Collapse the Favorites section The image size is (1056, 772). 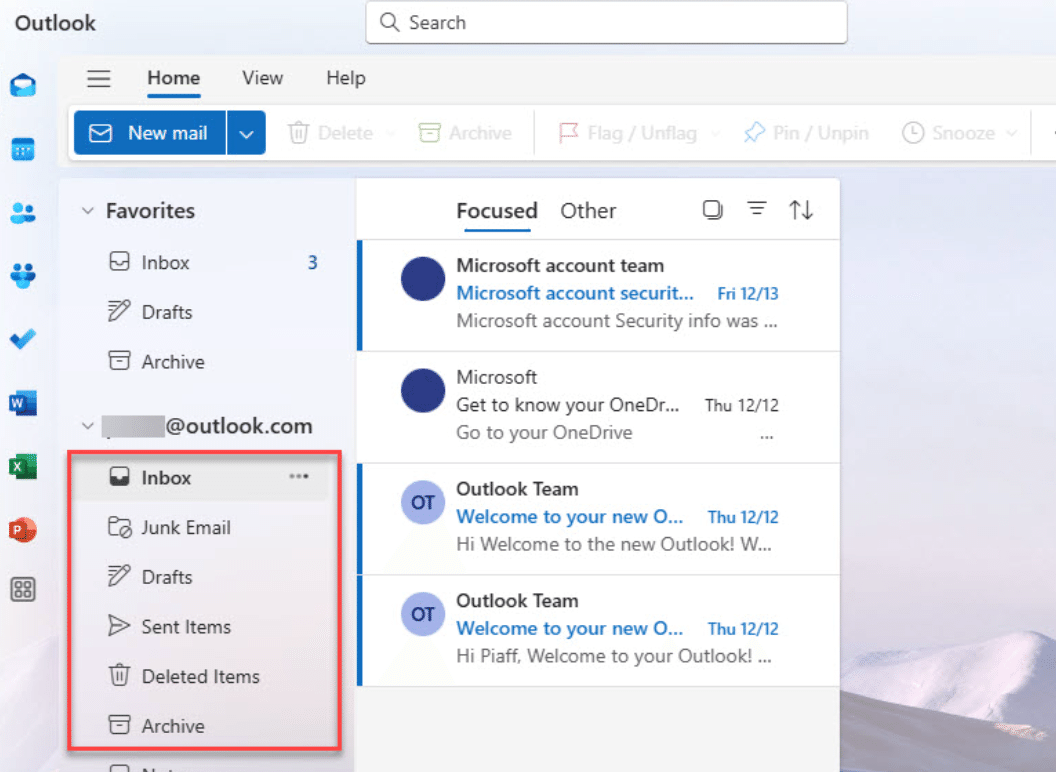pos(88,211)
